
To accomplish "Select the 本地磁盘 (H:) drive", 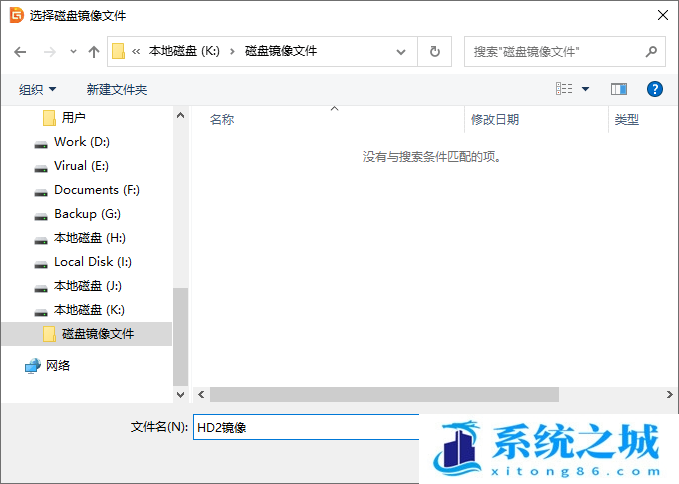I will (x=89, y=238).
